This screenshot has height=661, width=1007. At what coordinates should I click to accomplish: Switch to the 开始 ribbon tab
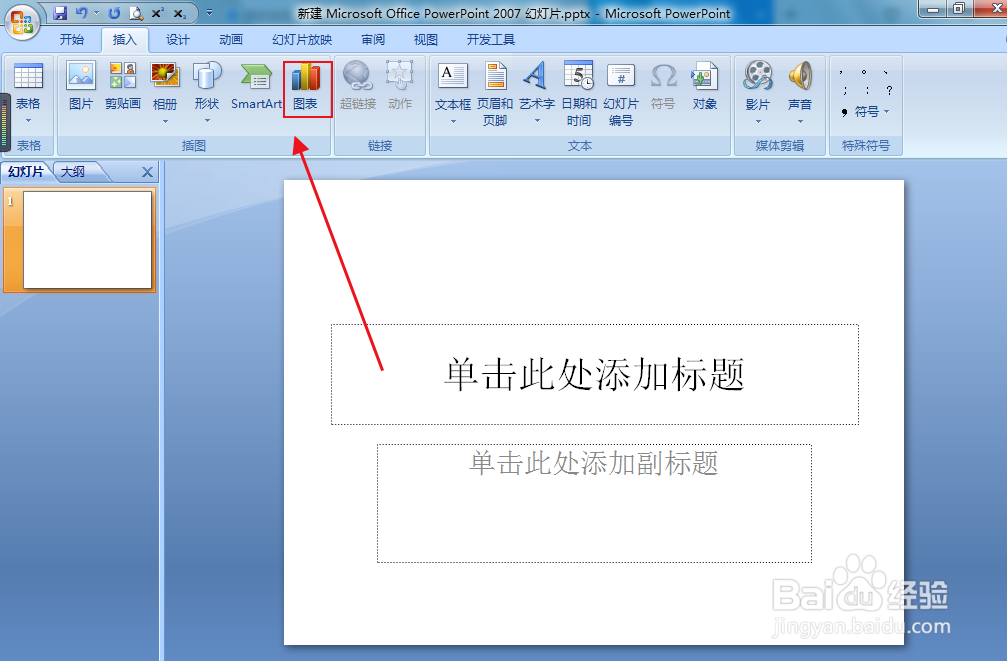pyautogui.click(x=72, y=40)
